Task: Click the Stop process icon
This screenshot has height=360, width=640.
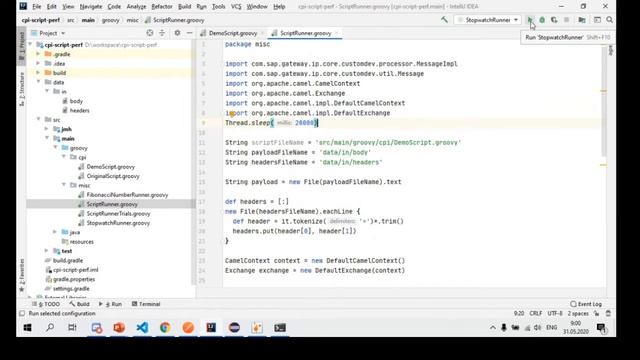Action: pyautogui.click(x=567, y=20)
